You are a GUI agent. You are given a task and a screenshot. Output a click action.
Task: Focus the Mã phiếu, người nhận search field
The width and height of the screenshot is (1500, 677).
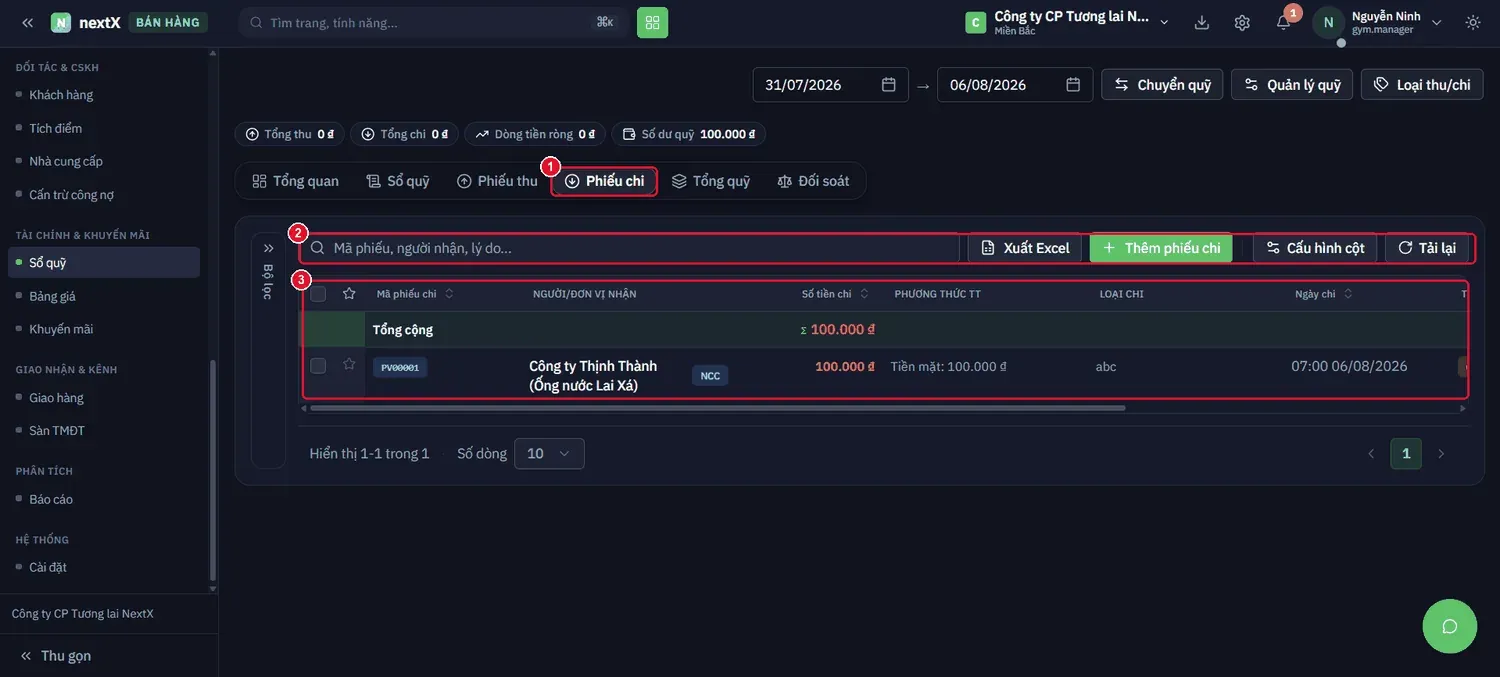click(x=632, y=248)
